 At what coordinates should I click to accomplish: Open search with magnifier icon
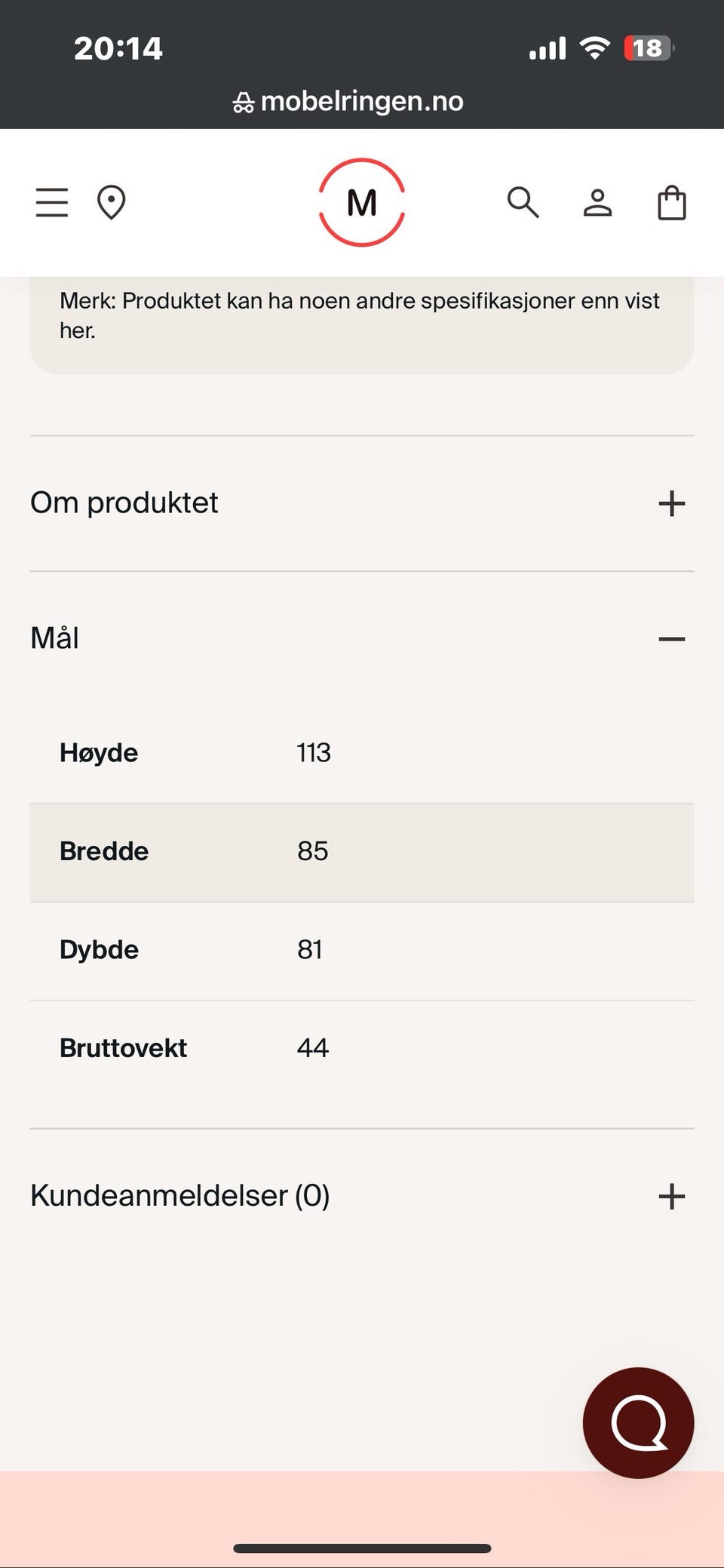pos(523,202)
